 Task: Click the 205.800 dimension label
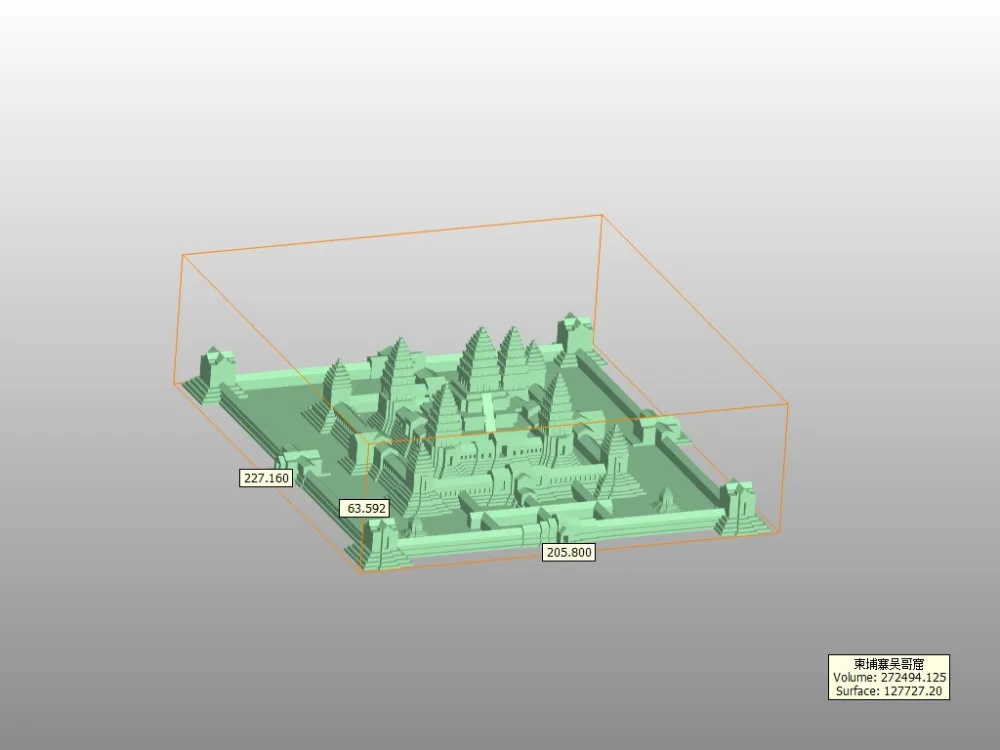point(569,552)
